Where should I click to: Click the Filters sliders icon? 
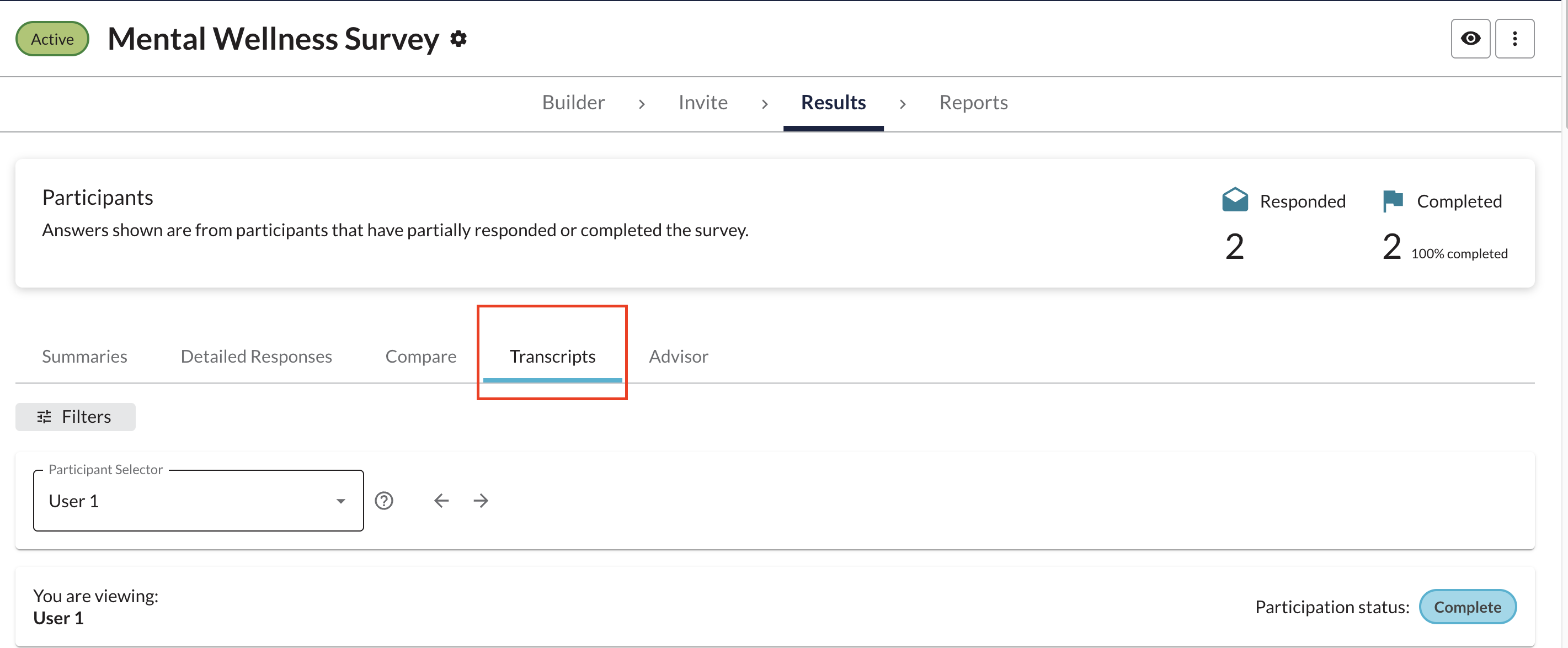pyautogui.click(x=44, y=417)
